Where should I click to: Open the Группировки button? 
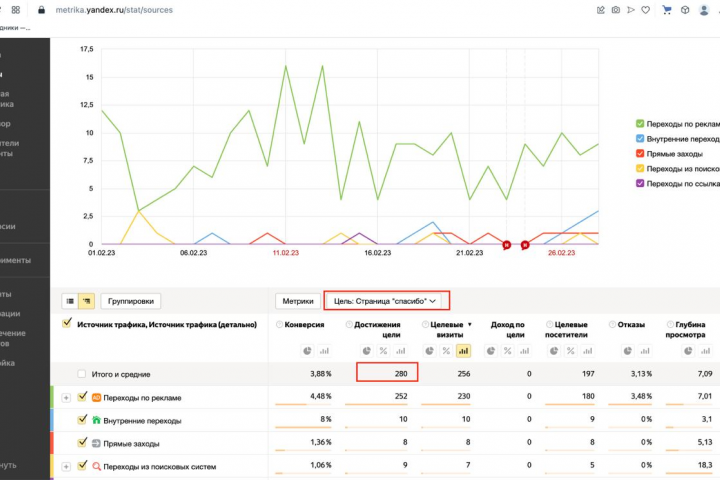pyautogui.click(x=130, y=301)
